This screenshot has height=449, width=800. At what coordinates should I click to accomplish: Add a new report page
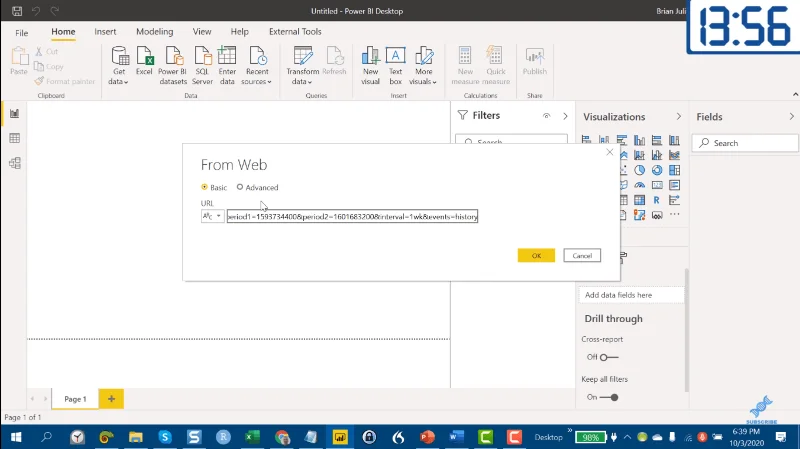point(111,399)
